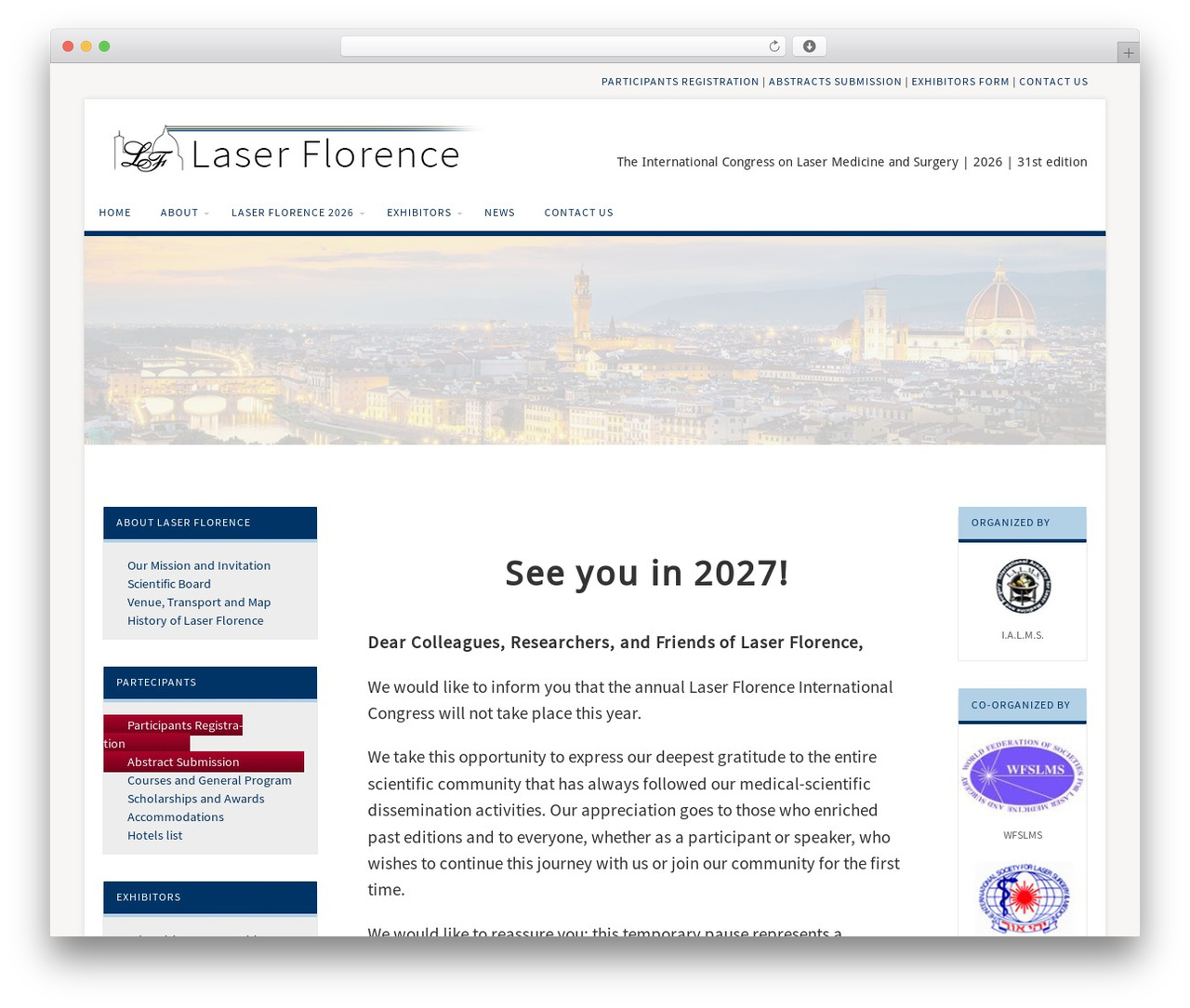
Task: Click the browser address bar
Action: [x=562, y=46]
